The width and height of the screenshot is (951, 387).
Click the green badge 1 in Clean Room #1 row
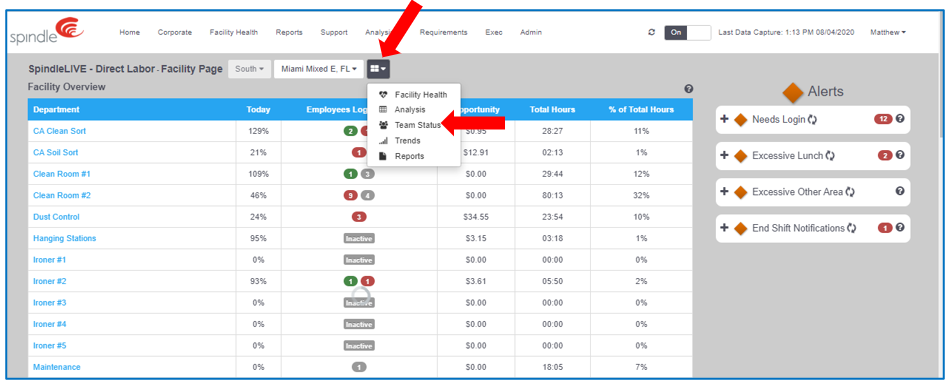(x=351, y=174)
